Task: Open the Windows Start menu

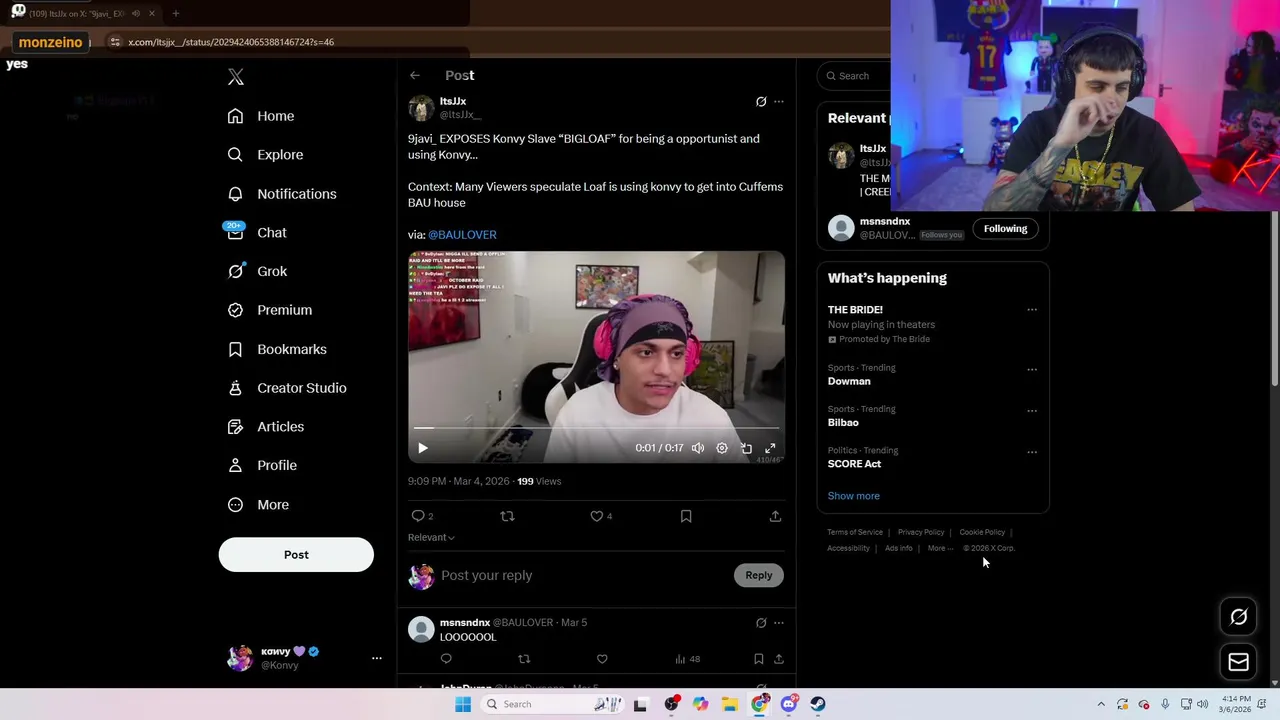Action: pyautogui.click(x=463, y=704)
